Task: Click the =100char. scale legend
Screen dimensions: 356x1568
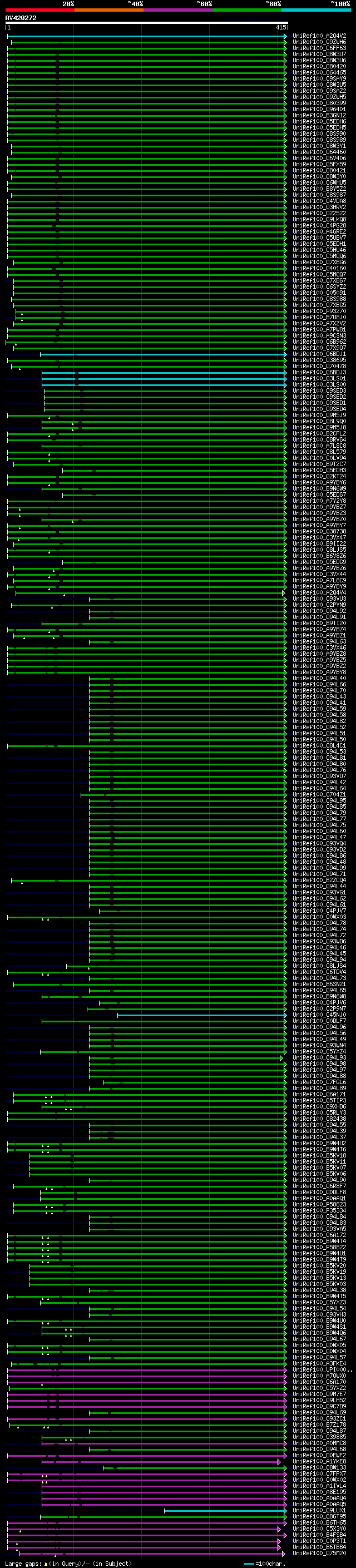Action: click(x=265, y=1564)
